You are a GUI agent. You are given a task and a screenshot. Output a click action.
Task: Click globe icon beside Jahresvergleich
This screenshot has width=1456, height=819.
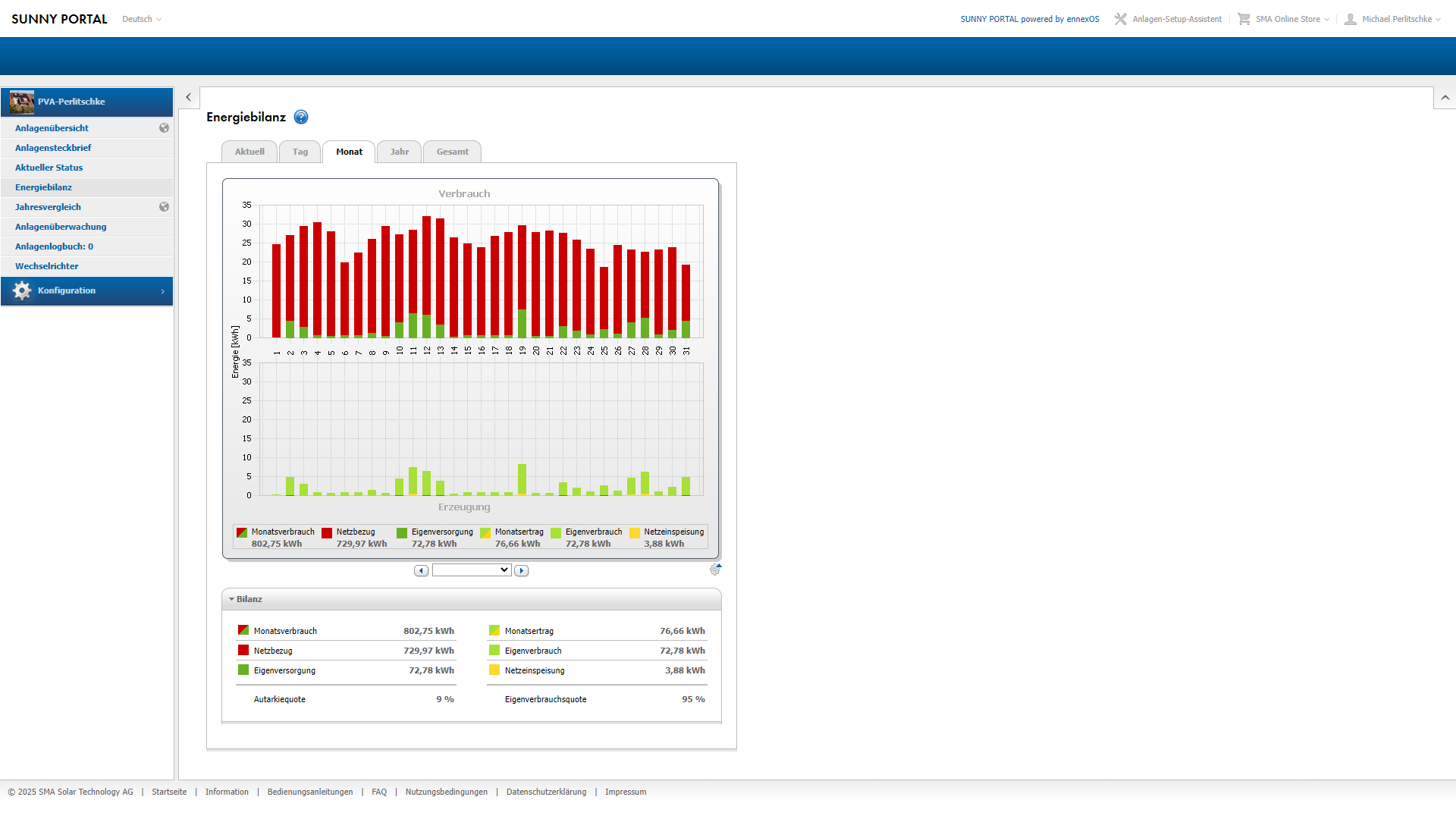click(x=164, y=207)
